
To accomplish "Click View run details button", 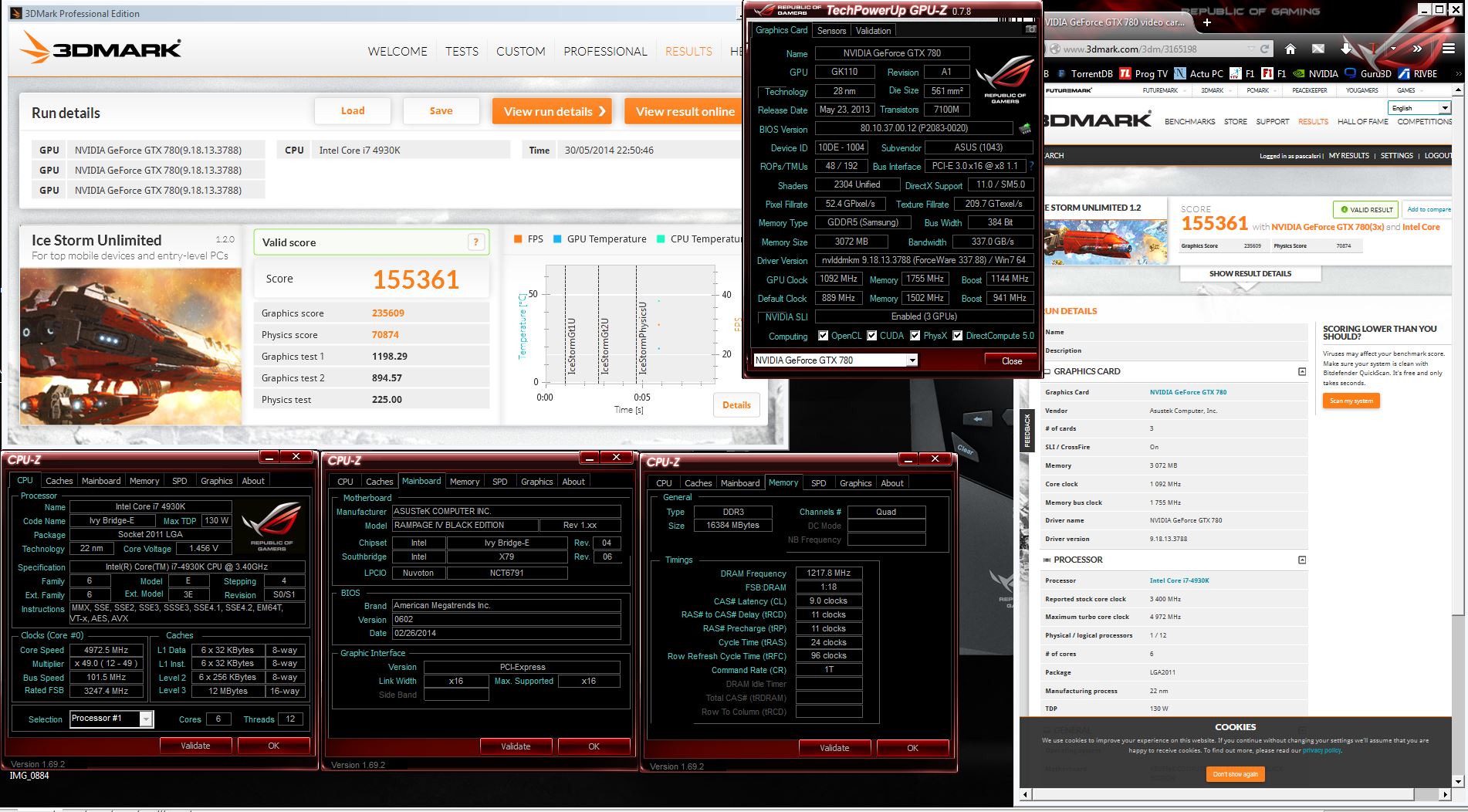I will [x=553, y=111].
